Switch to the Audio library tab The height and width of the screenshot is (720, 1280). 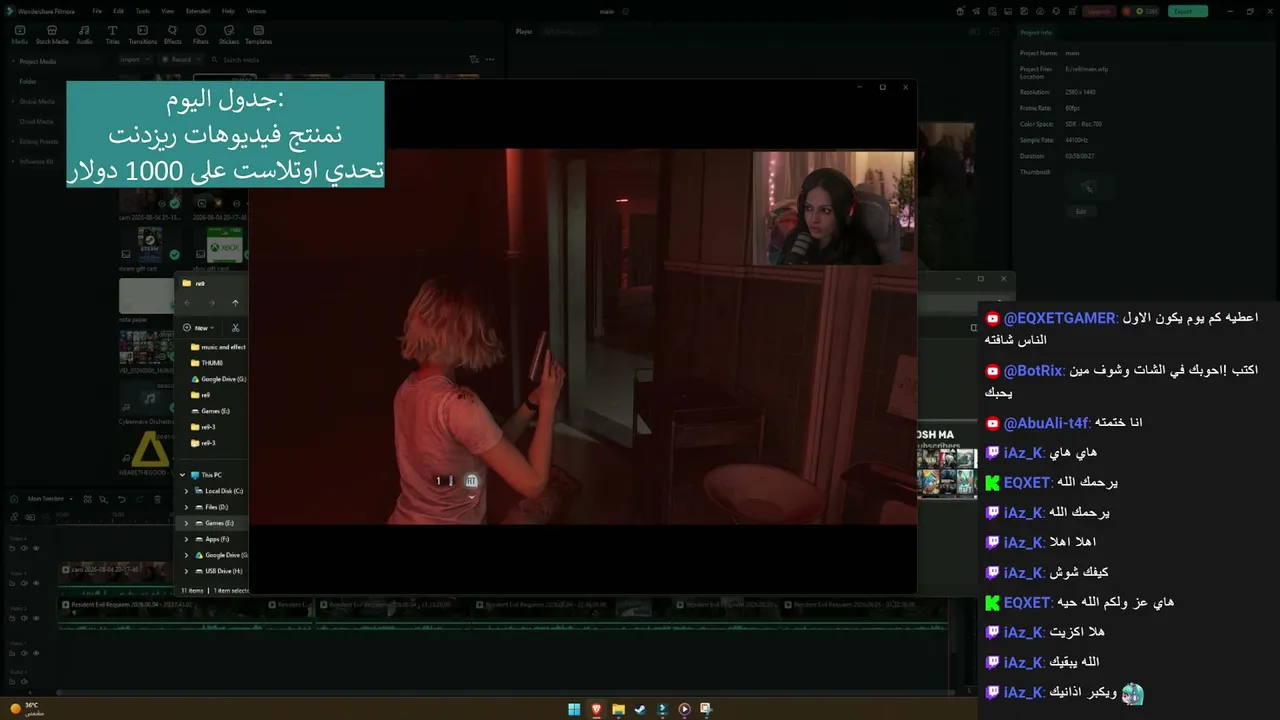pos(84,35)
